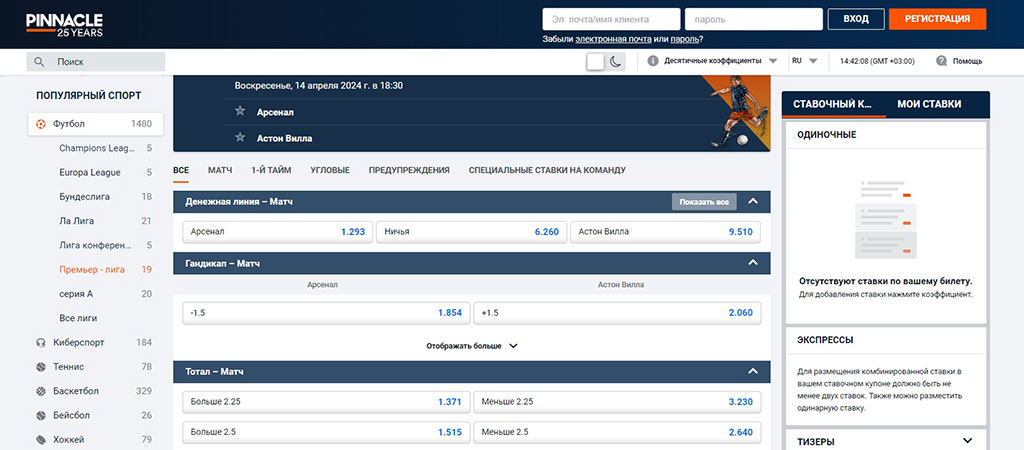Click the Баскетбол ball icon

pyautogui.click(x=41, y=391)
